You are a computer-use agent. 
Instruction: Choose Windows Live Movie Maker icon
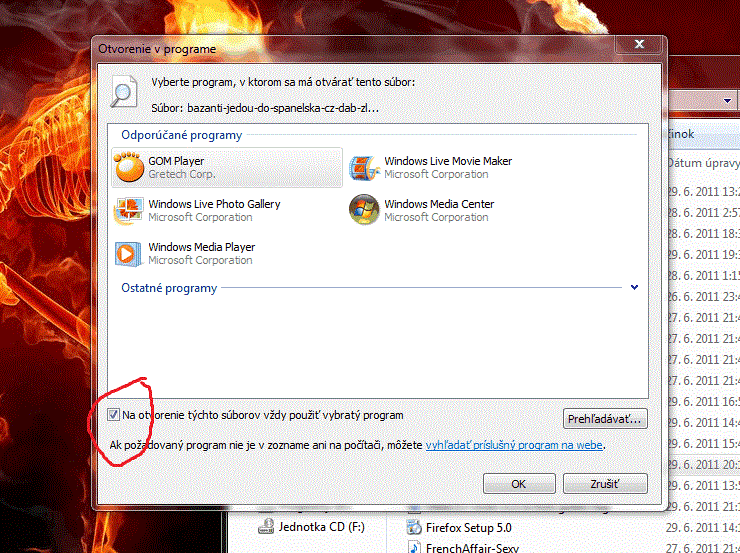364,168
